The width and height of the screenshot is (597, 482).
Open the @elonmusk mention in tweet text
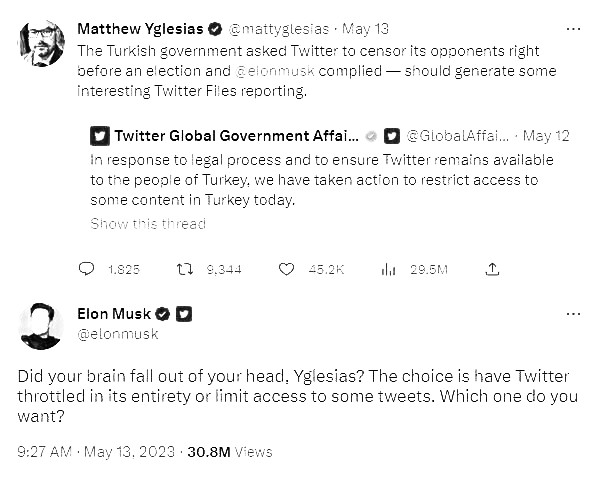point(275,71)
